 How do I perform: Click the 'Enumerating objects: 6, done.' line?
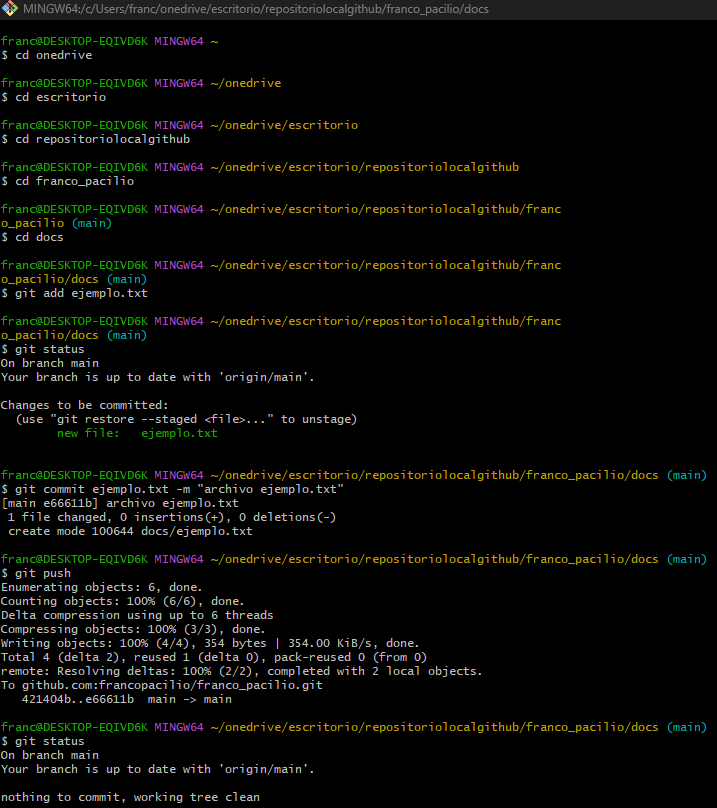tap(102, 587)
